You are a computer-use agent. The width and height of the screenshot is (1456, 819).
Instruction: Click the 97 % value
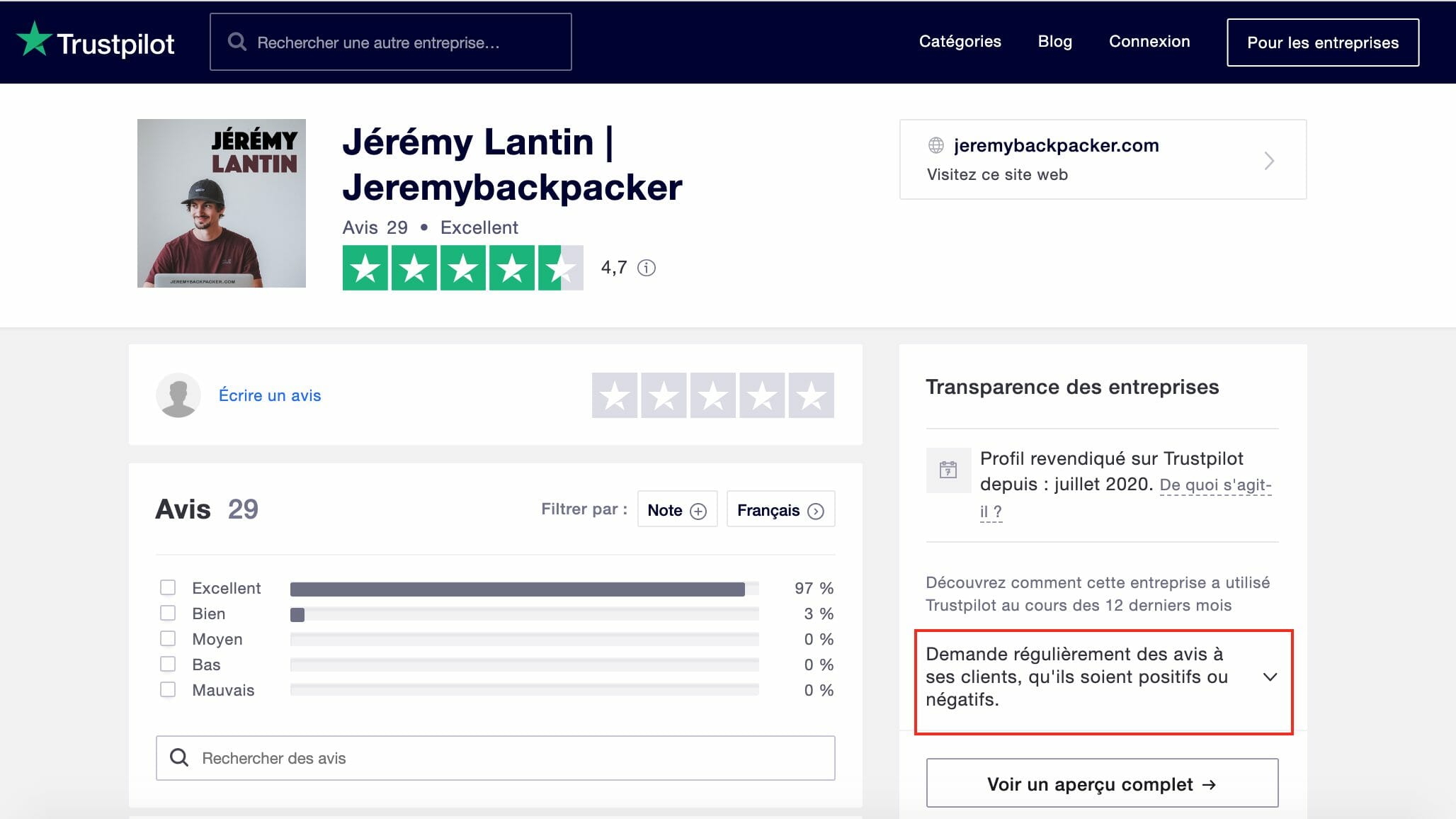(814, 588)
